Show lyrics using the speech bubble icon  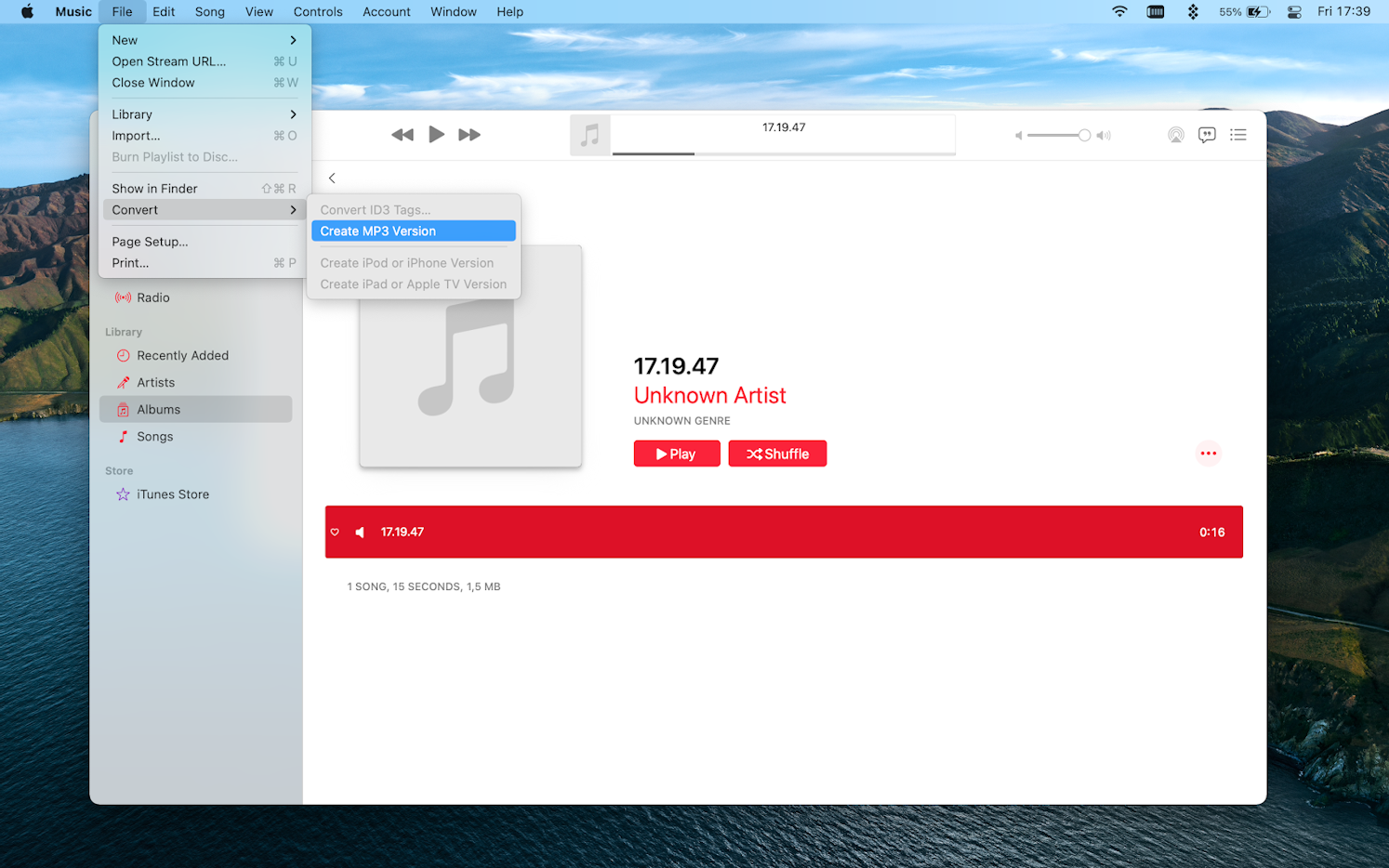click(x=1207, y=135)
